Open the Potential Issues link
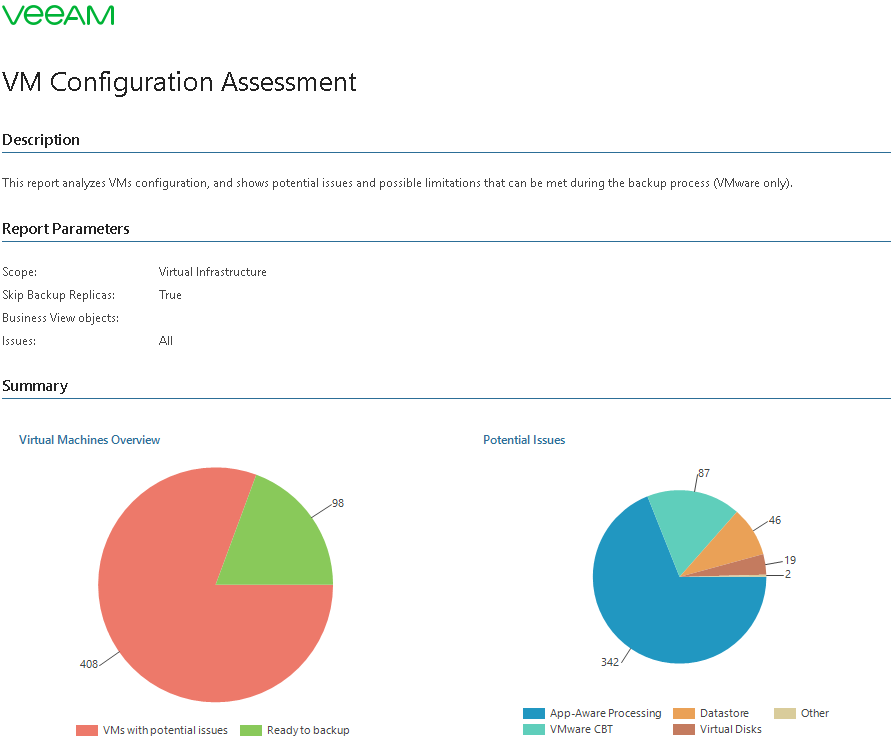891x750 pixels. pos(524,440)
